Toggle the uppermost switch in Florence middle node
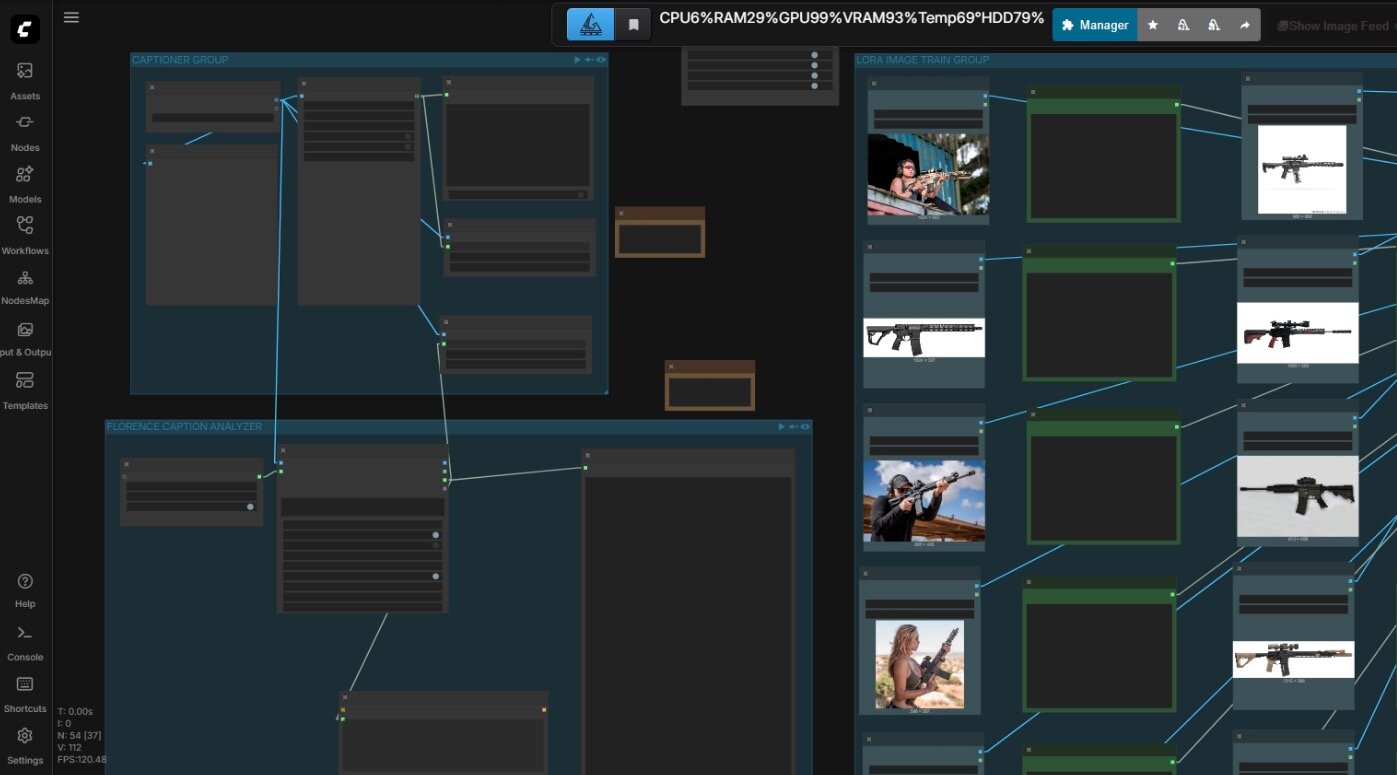The height and width of the screenshot is (775, 1397). tap(436, 535)
